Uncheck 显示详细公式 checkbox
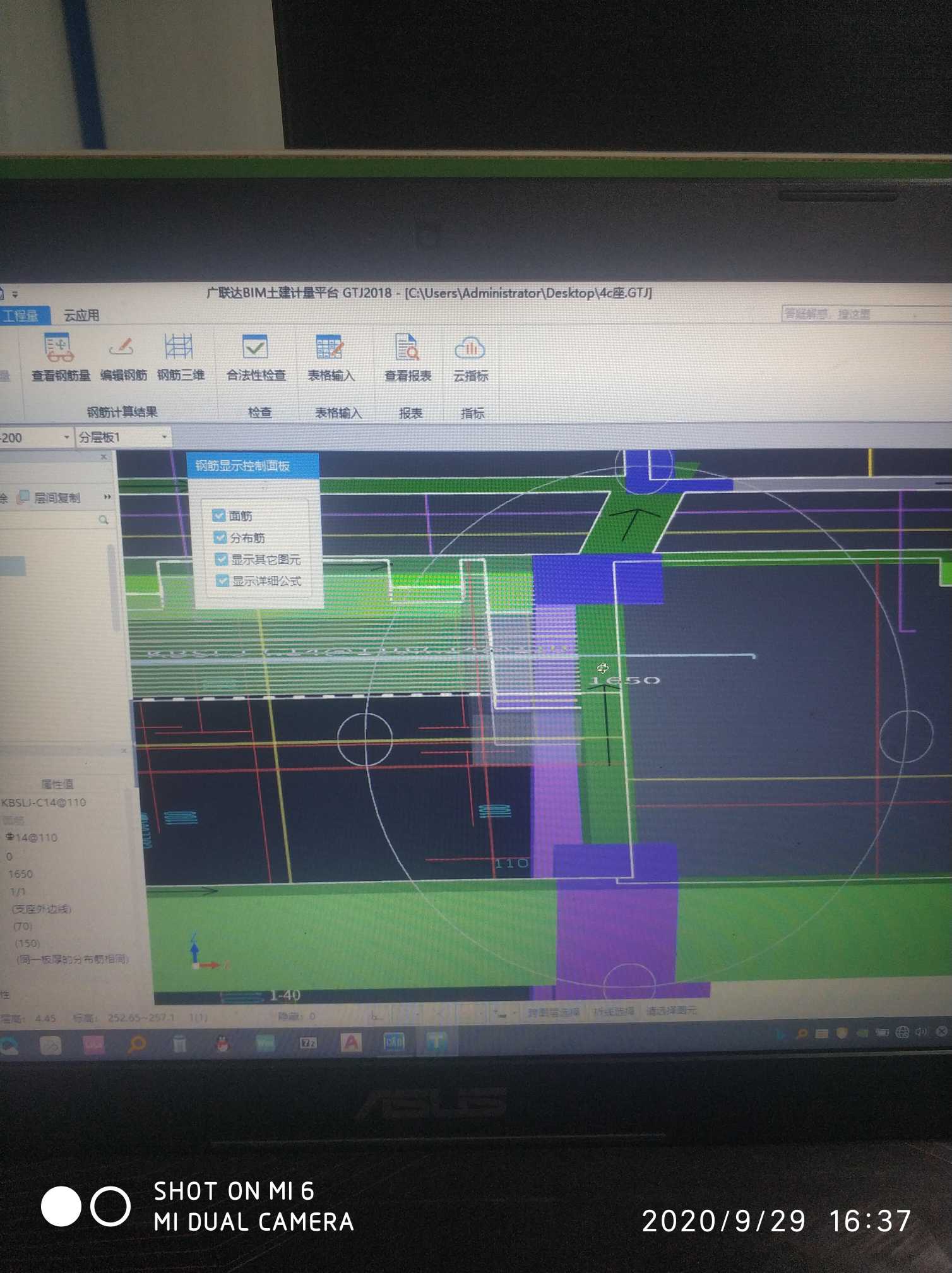This screenshot has width=952, height=1273. click(222, 580)
